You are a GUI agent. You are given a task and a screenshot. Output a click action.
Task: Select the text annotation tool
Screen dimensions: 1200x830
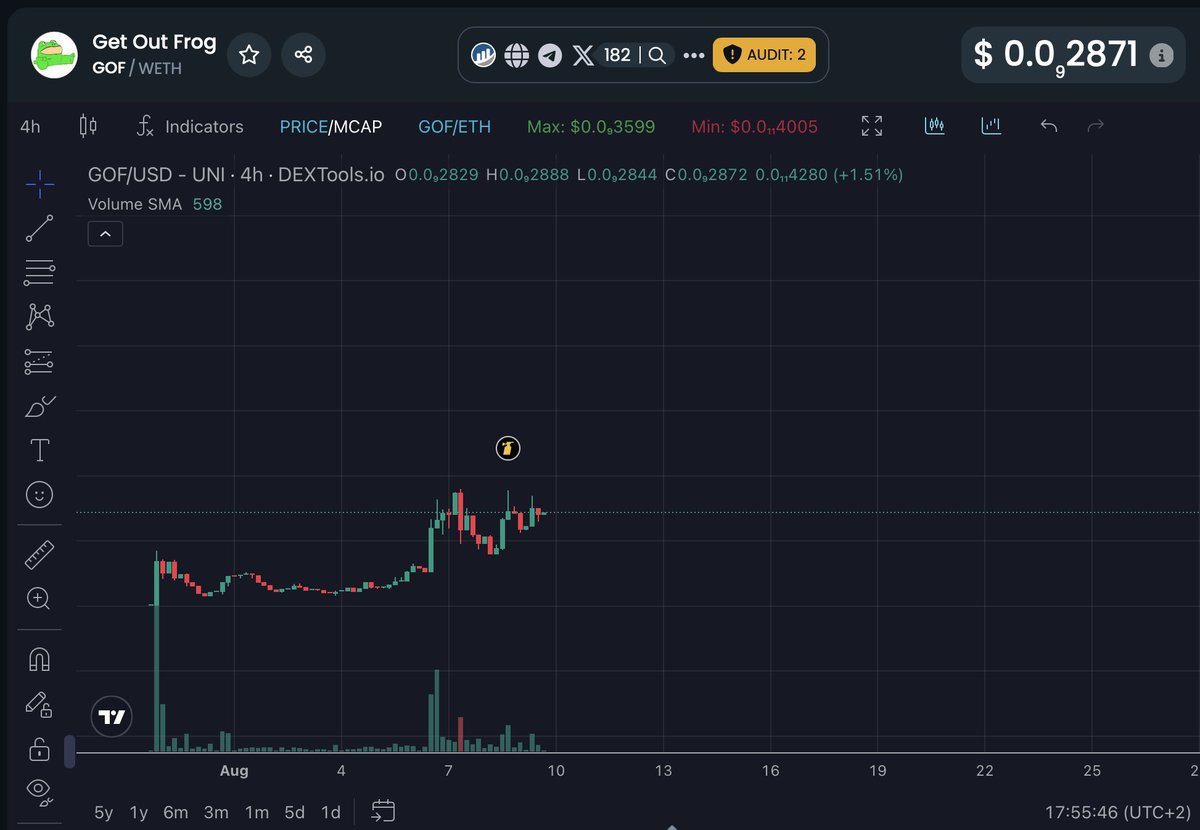click(39, 450)
